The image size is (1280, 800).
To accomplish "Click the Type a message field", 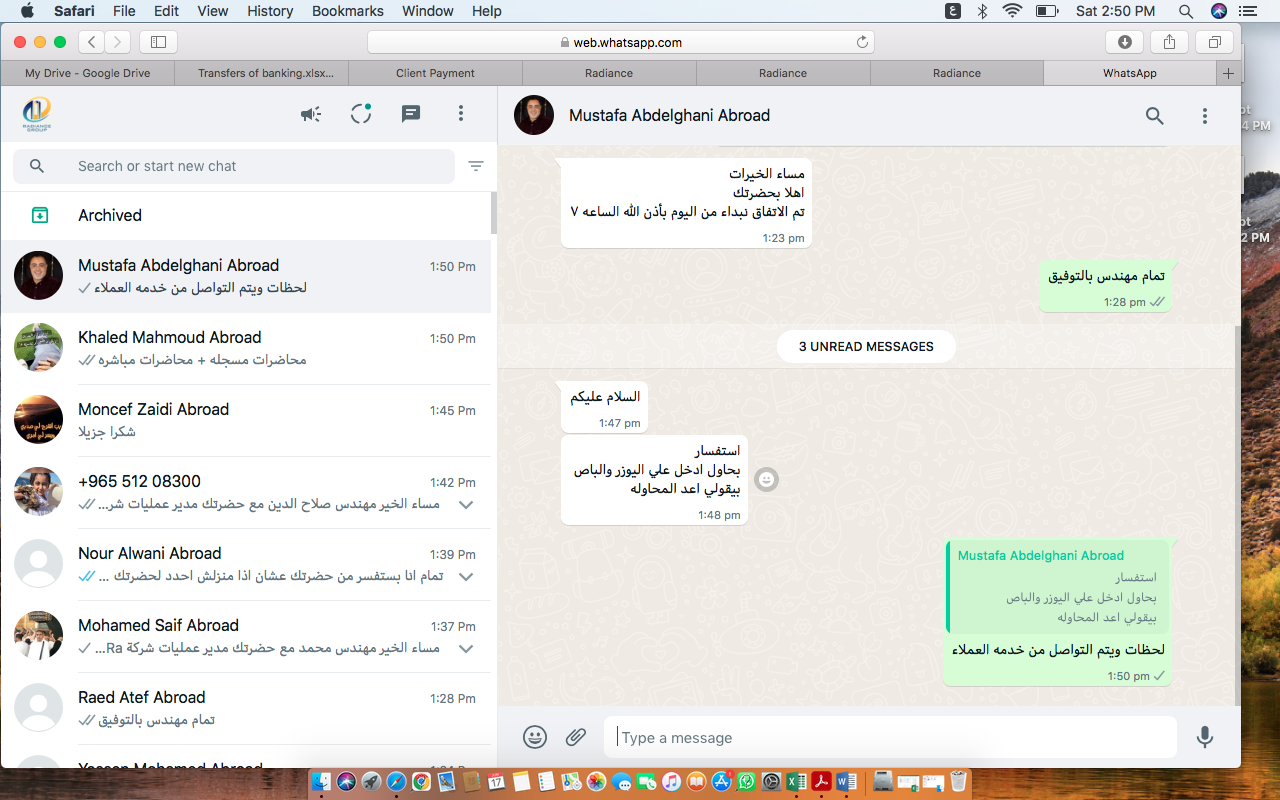I will tap(890, 737).
